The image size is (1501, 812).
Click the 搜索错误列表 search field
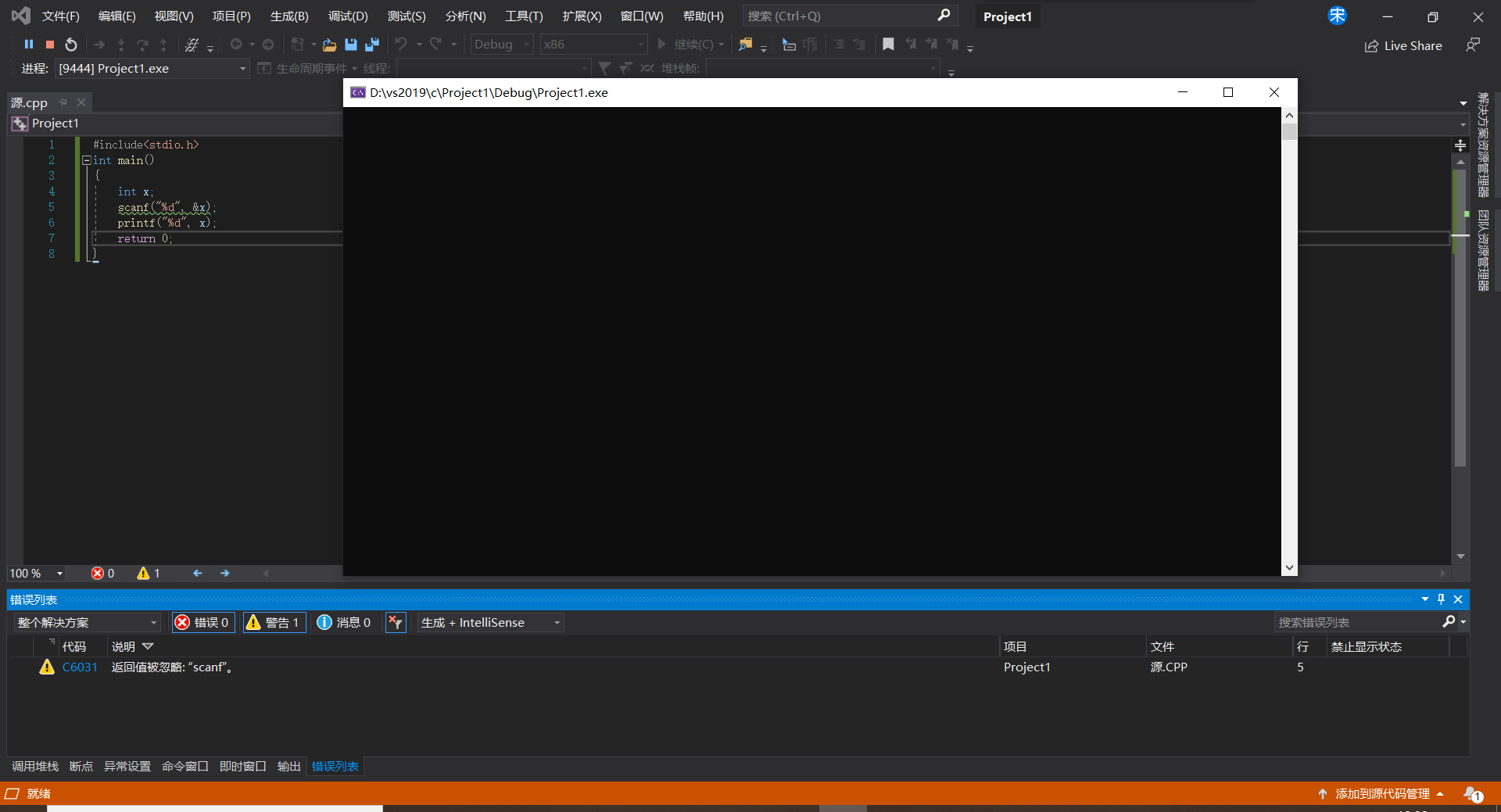(1359, 622)
